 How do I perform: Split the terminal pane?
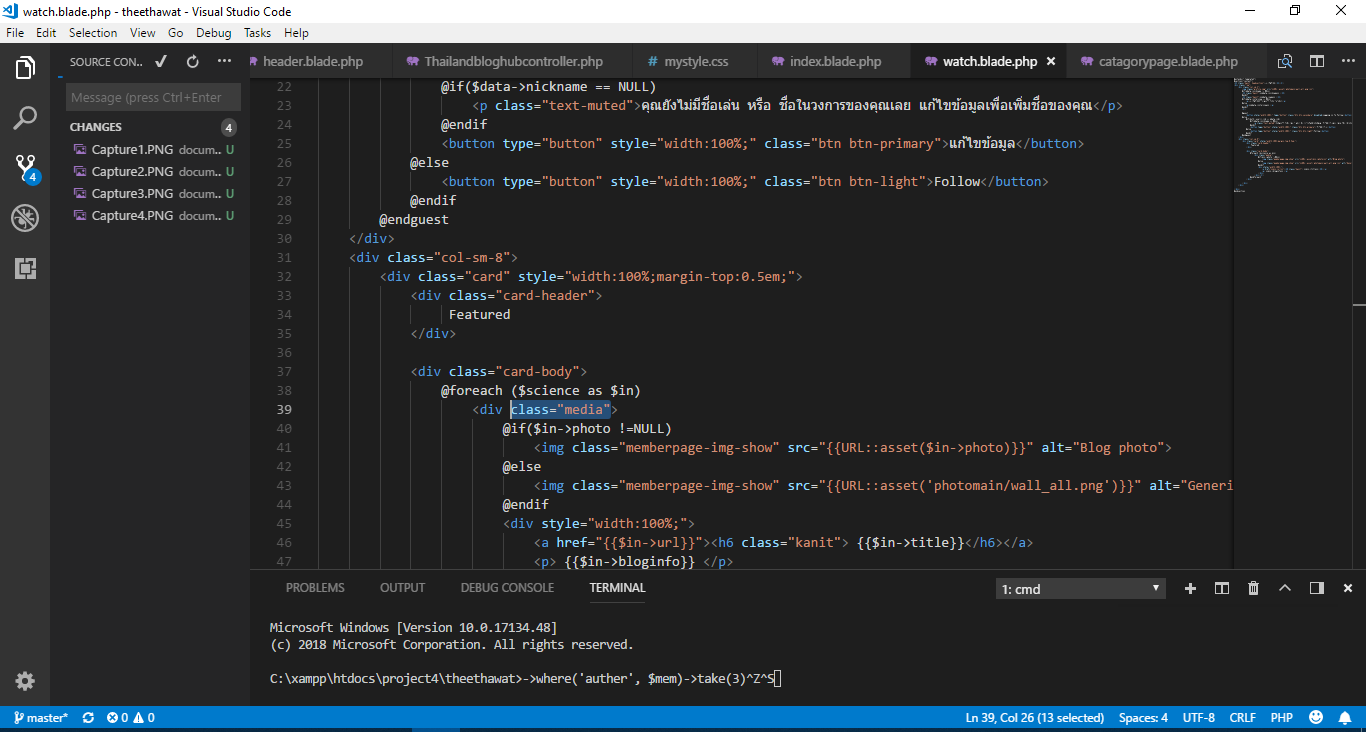tap(1222, 588)
